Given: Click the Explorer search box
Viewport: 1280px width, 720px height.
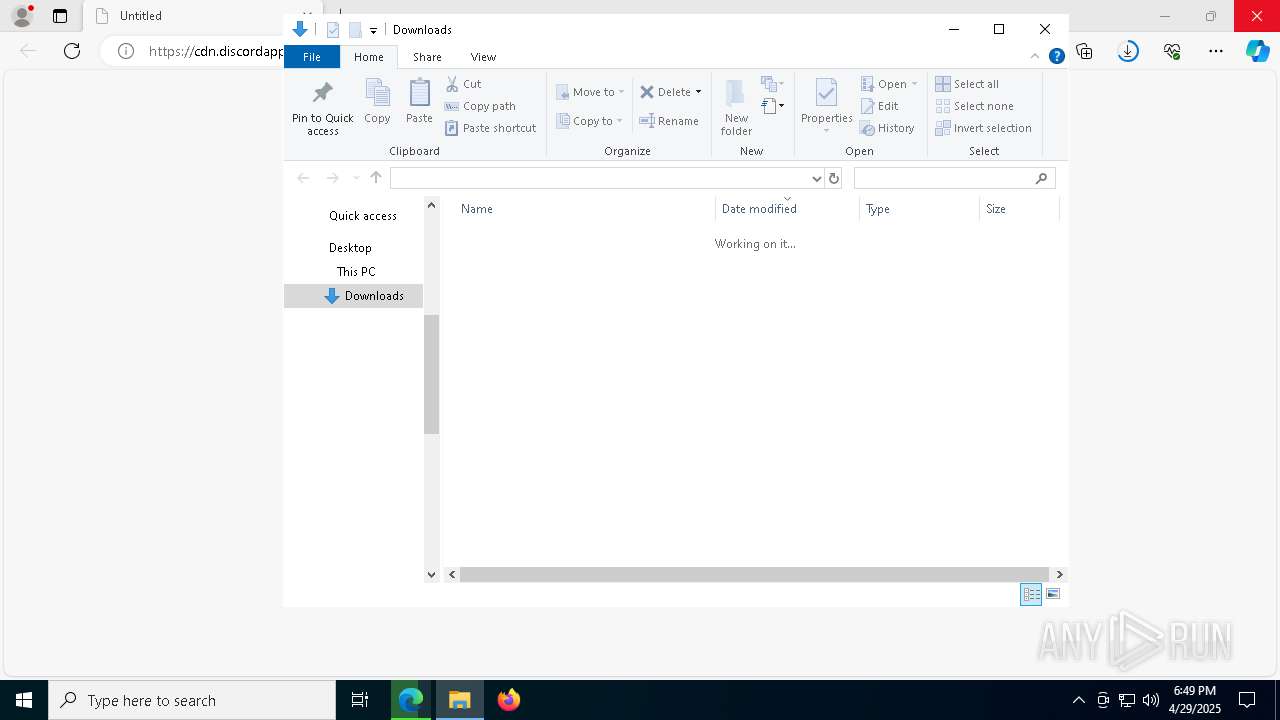Looking at the screenshot, I should 954,178.
